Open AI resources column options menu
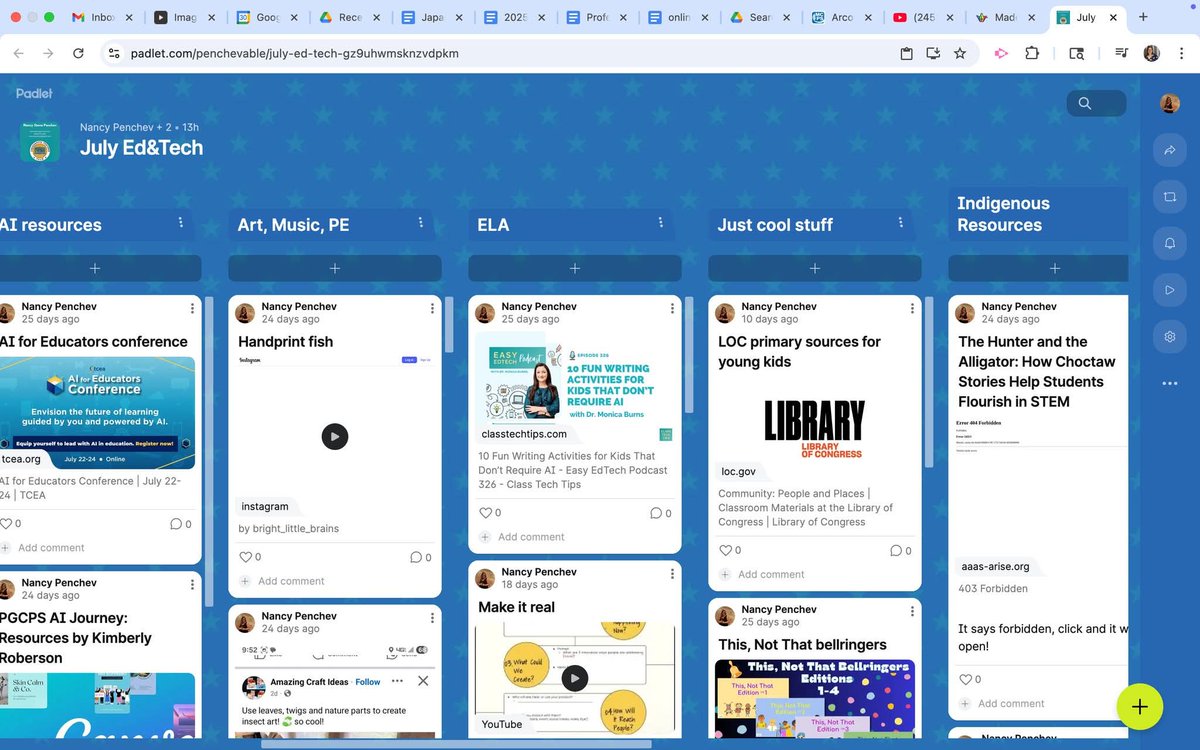1200x750 pixels. point(180,223)
